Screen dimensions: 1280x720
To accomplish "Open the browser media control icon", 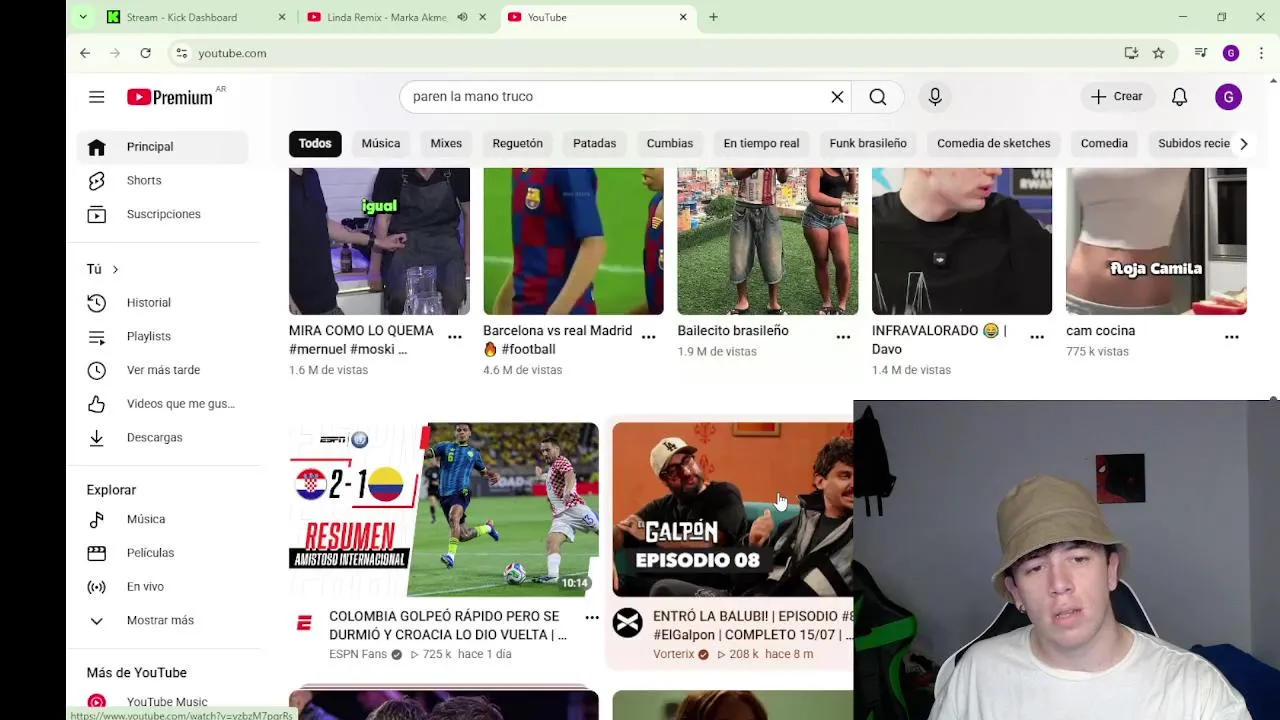I will coord(1201,53).
